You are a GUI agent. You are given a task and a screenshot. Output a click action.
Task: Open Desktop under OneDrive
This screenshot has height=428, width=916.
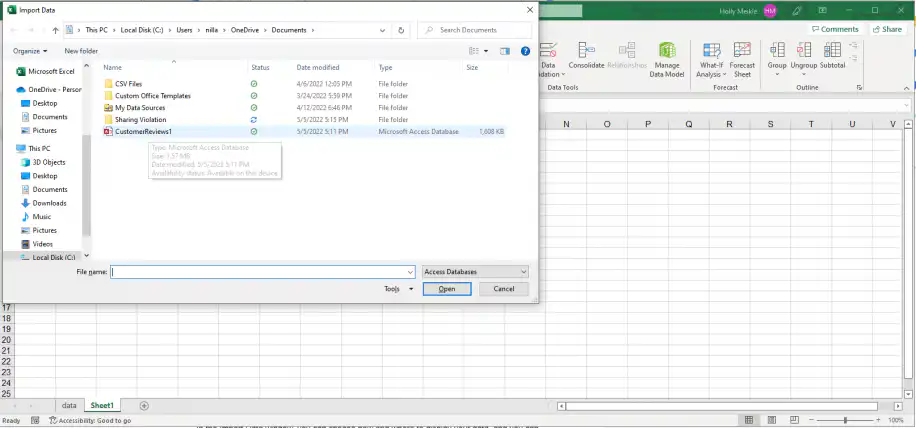click(x=39, y=103)
